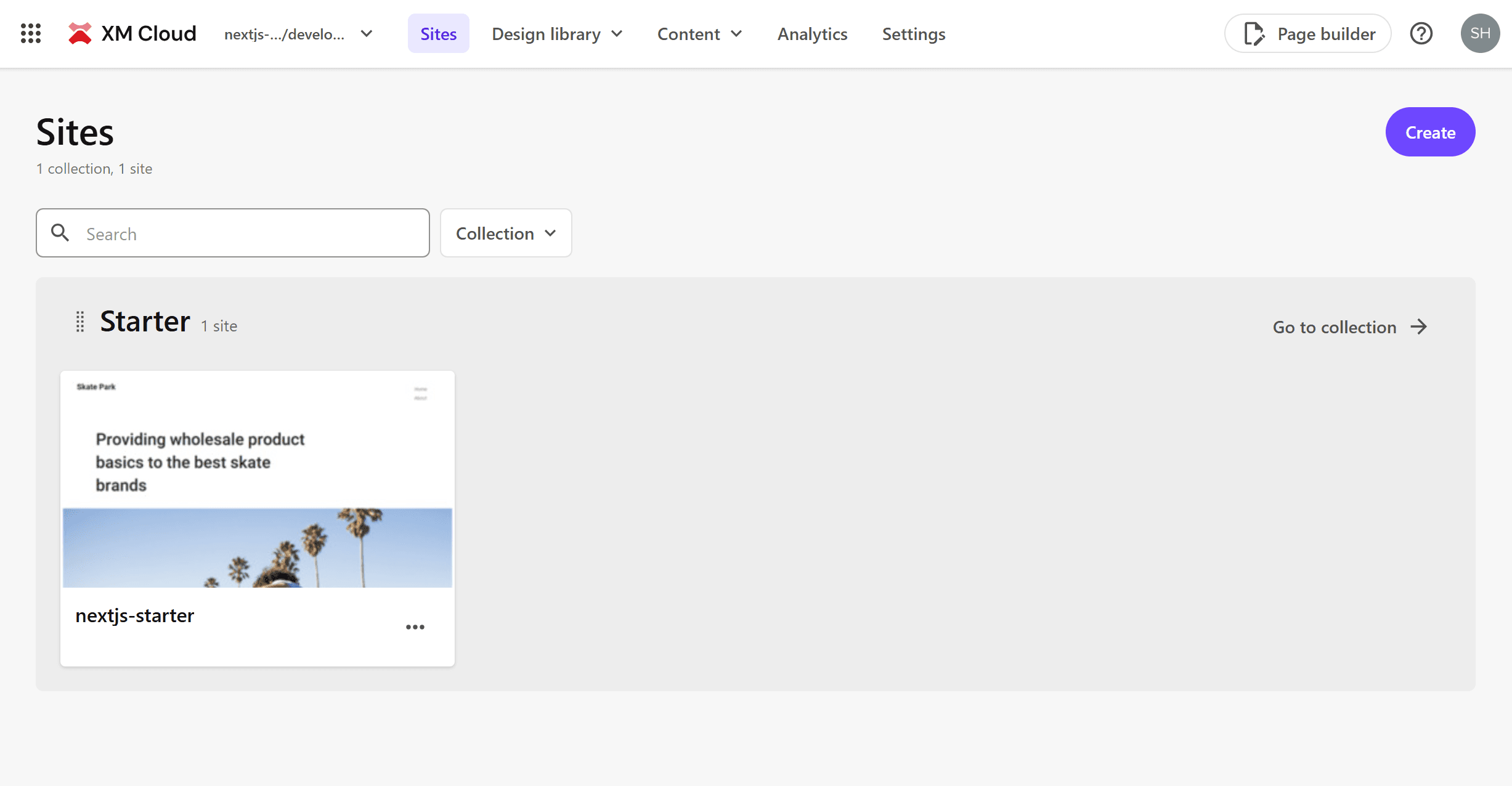The width and height of the screenshot is (1512, 786).
Task: Open the SH user avatar menu
Action: [1480, 33]
